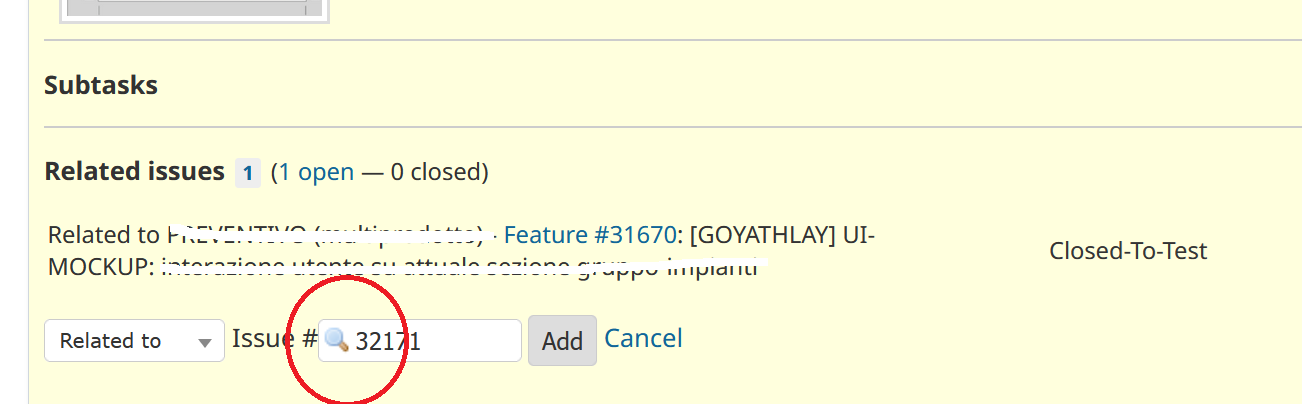Viewport: 1302px width, 404px height.
Task: Click the Related issues count badge
Action: (x=248, y=173)
